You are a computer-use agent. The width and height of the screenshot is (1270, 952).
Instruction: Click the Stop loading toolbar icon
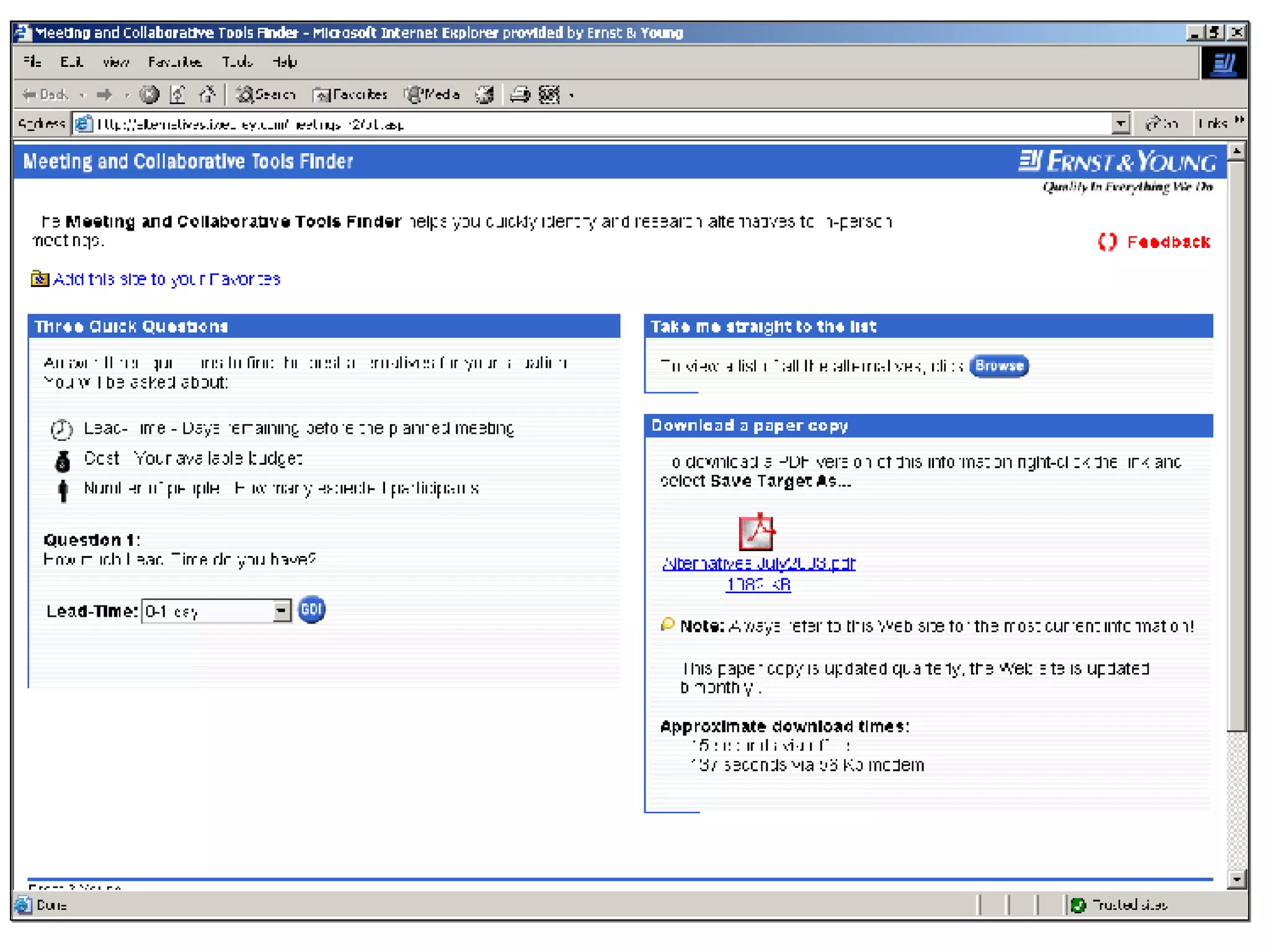[x=149, y=95]
